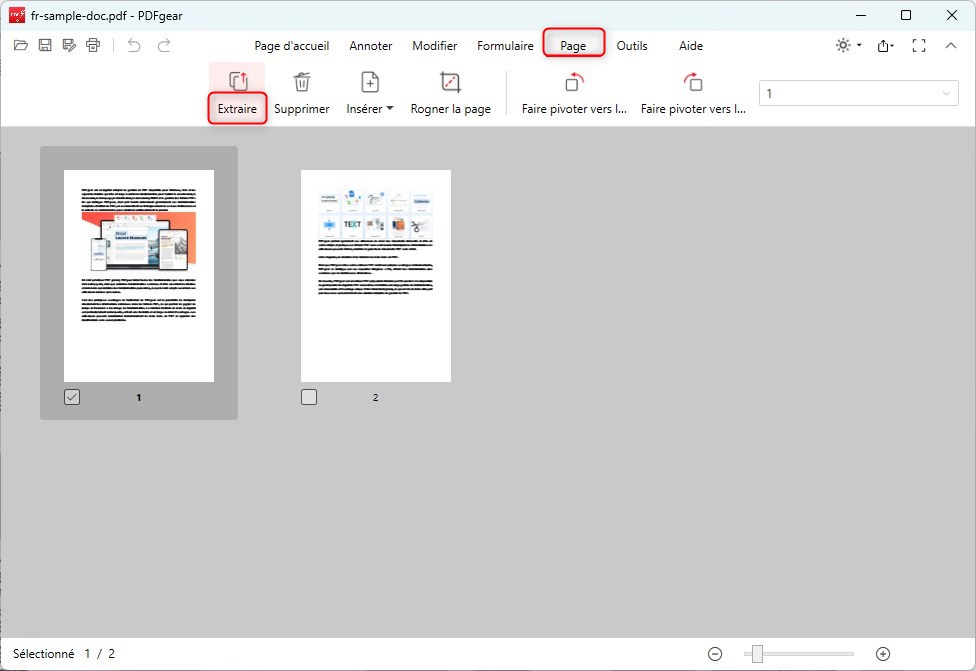Open the Rogner la page tool
The width and height of the screenshot is (976, 671).
[450, 92]
